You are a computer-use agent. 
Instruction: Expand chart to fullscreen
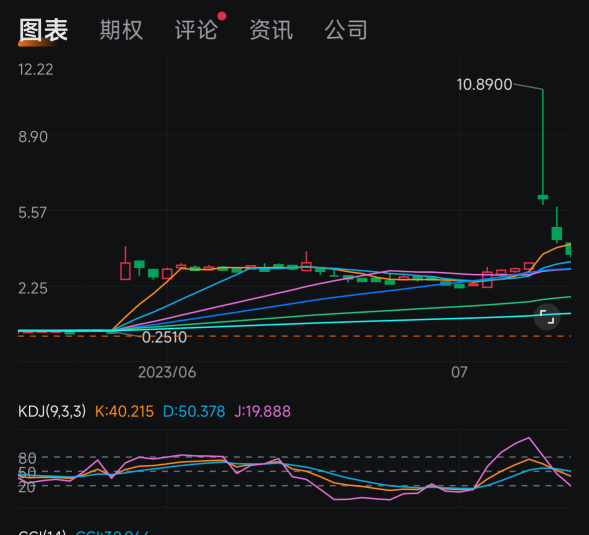point(547,317)
